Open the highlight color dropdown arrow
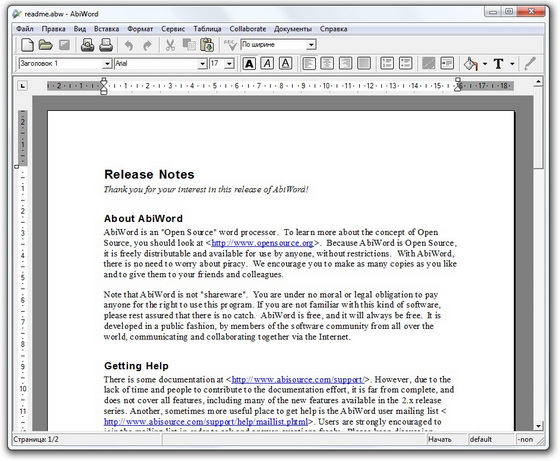560x461 pixels. coord(485,64)
